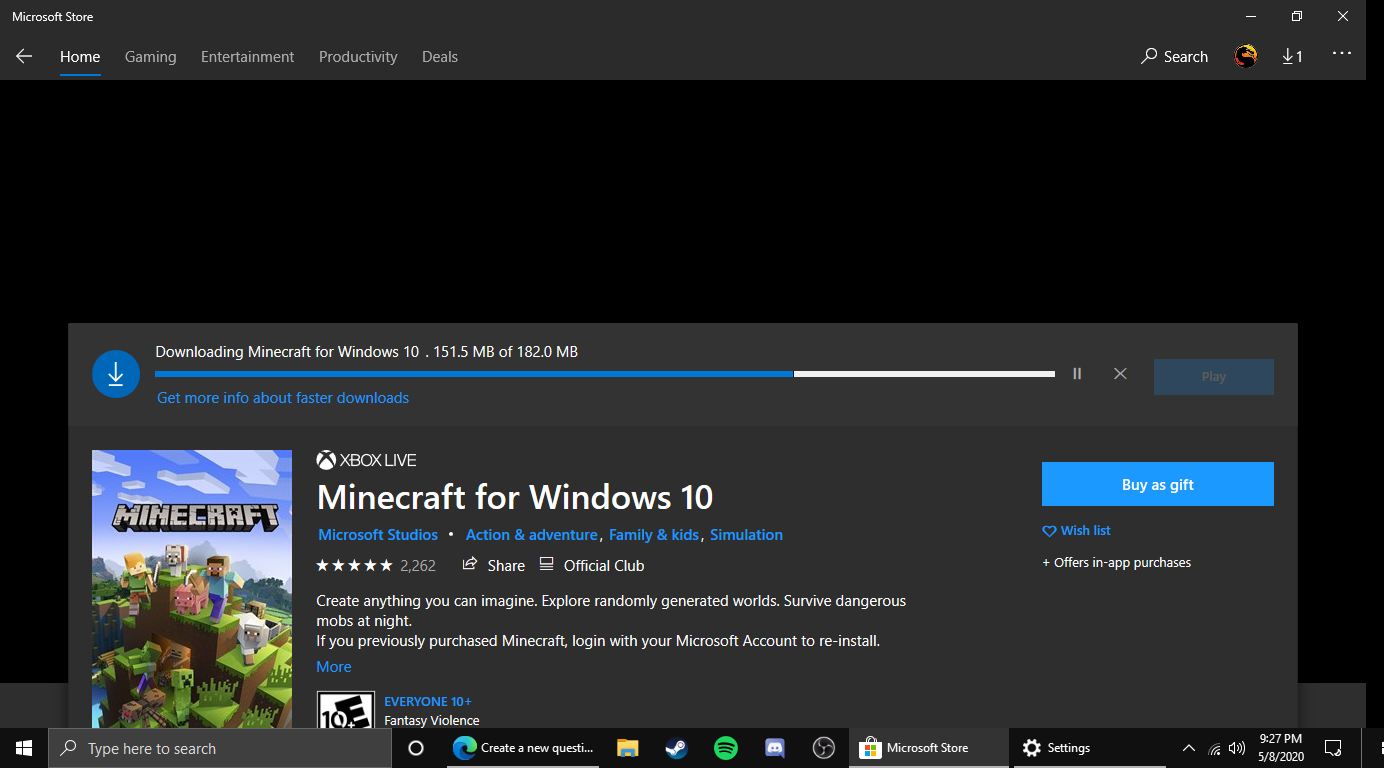Click the blue circular download icon
Image resolution: width=1384 pixels, height=768 pixels.
116,374
